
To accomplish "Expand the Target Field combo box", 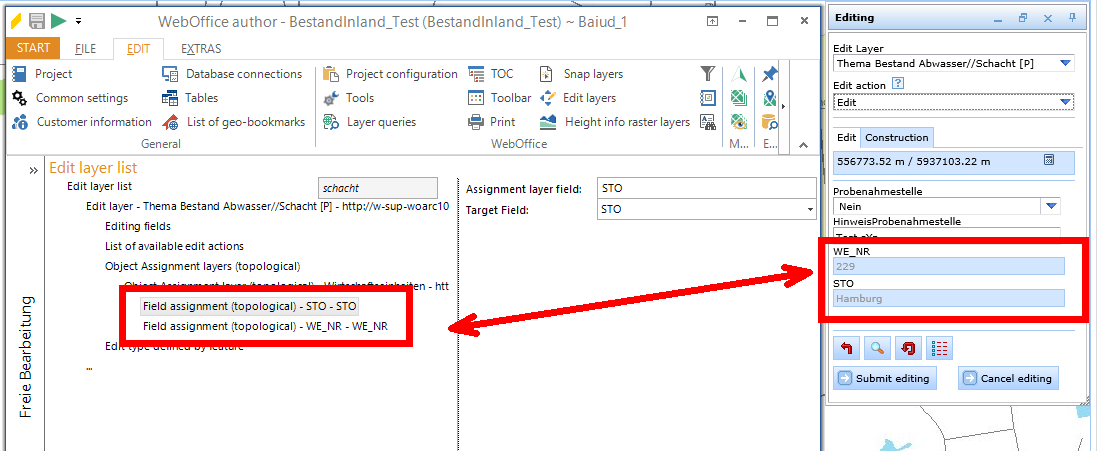I will pyautogui.click(x=809, y=210).
